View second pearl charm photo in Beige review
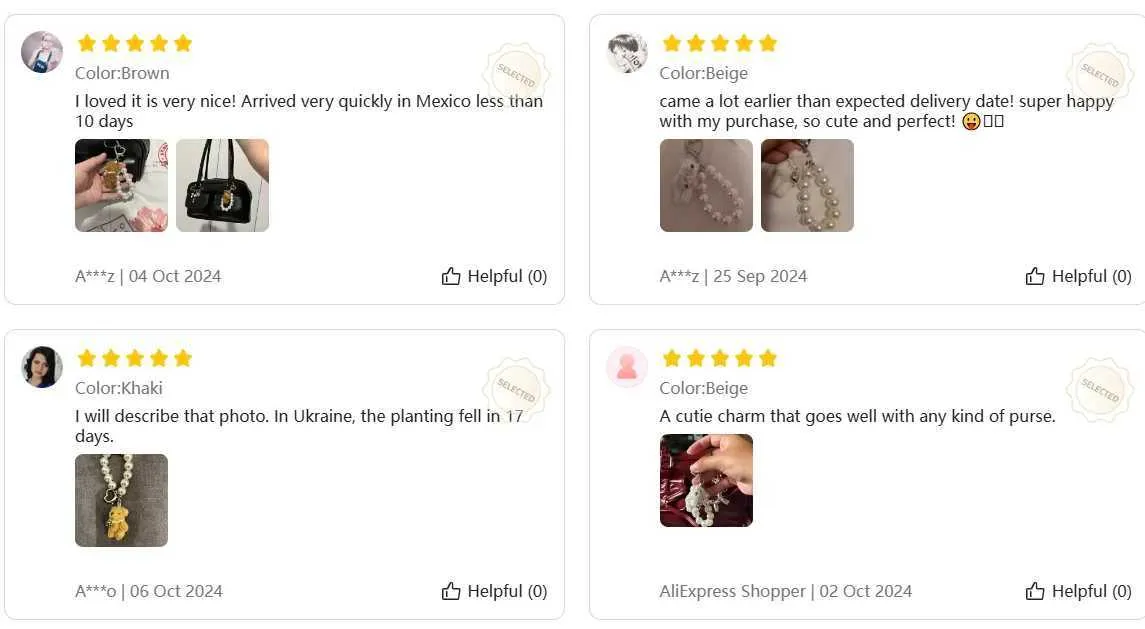 [x=807, y=186]
